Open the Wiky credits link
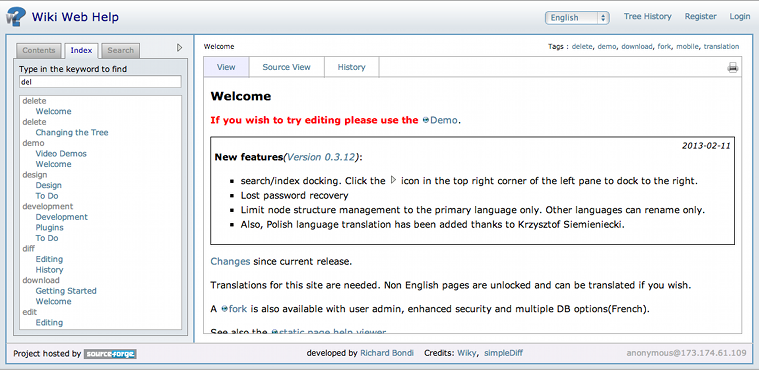759x370 pixels. (468, 353)
